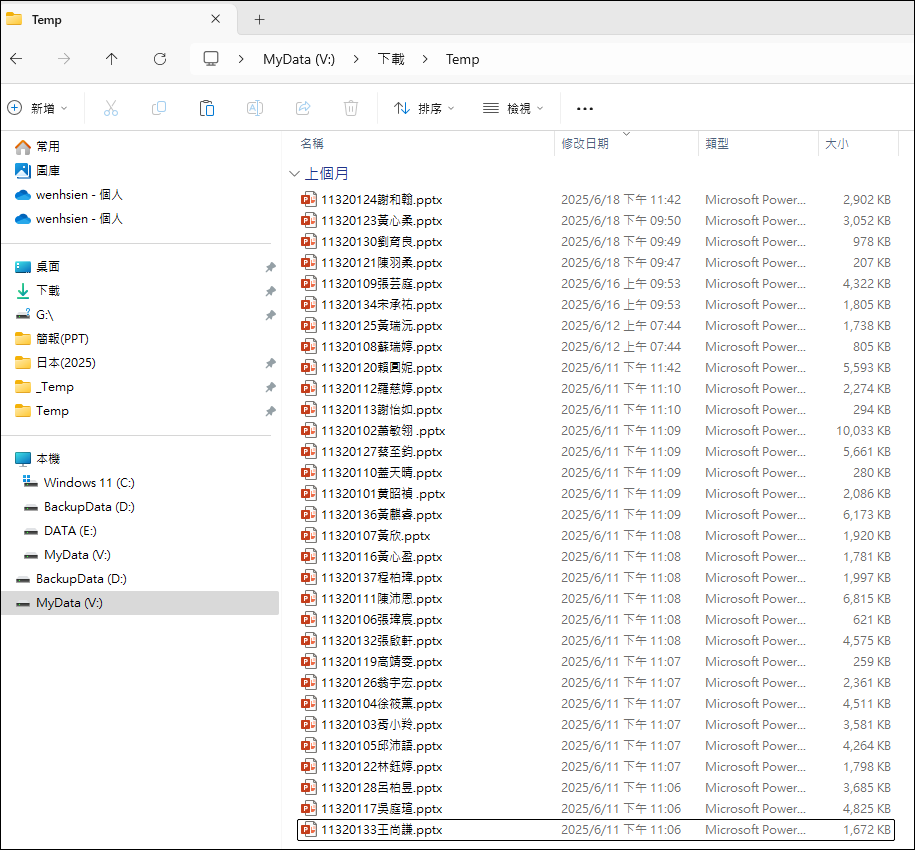Open the See more ellipsis menu
Screen dimensions: 915x850
[x=585, y=108]
